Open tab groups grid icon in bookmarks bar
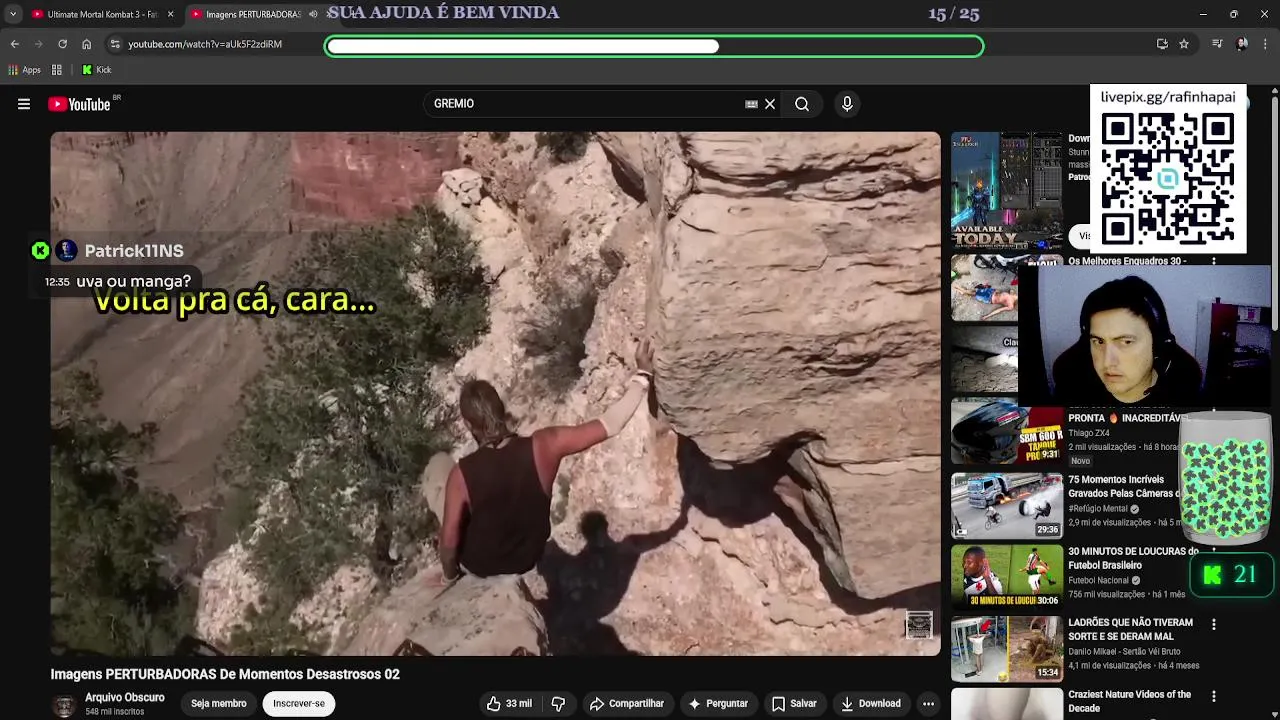 pos(57,70)
